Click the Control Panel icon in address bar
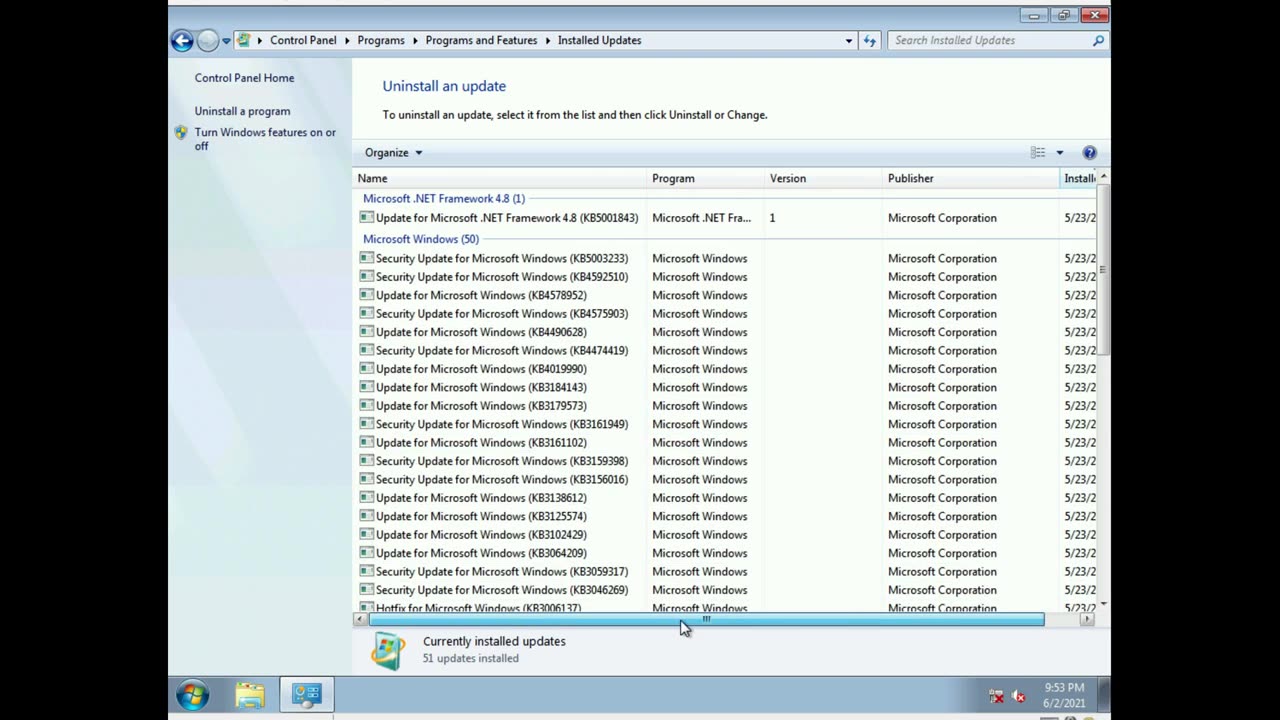The width and height of the screenshot is (1280, 720). pyautogui.click(x=243, y=40)
